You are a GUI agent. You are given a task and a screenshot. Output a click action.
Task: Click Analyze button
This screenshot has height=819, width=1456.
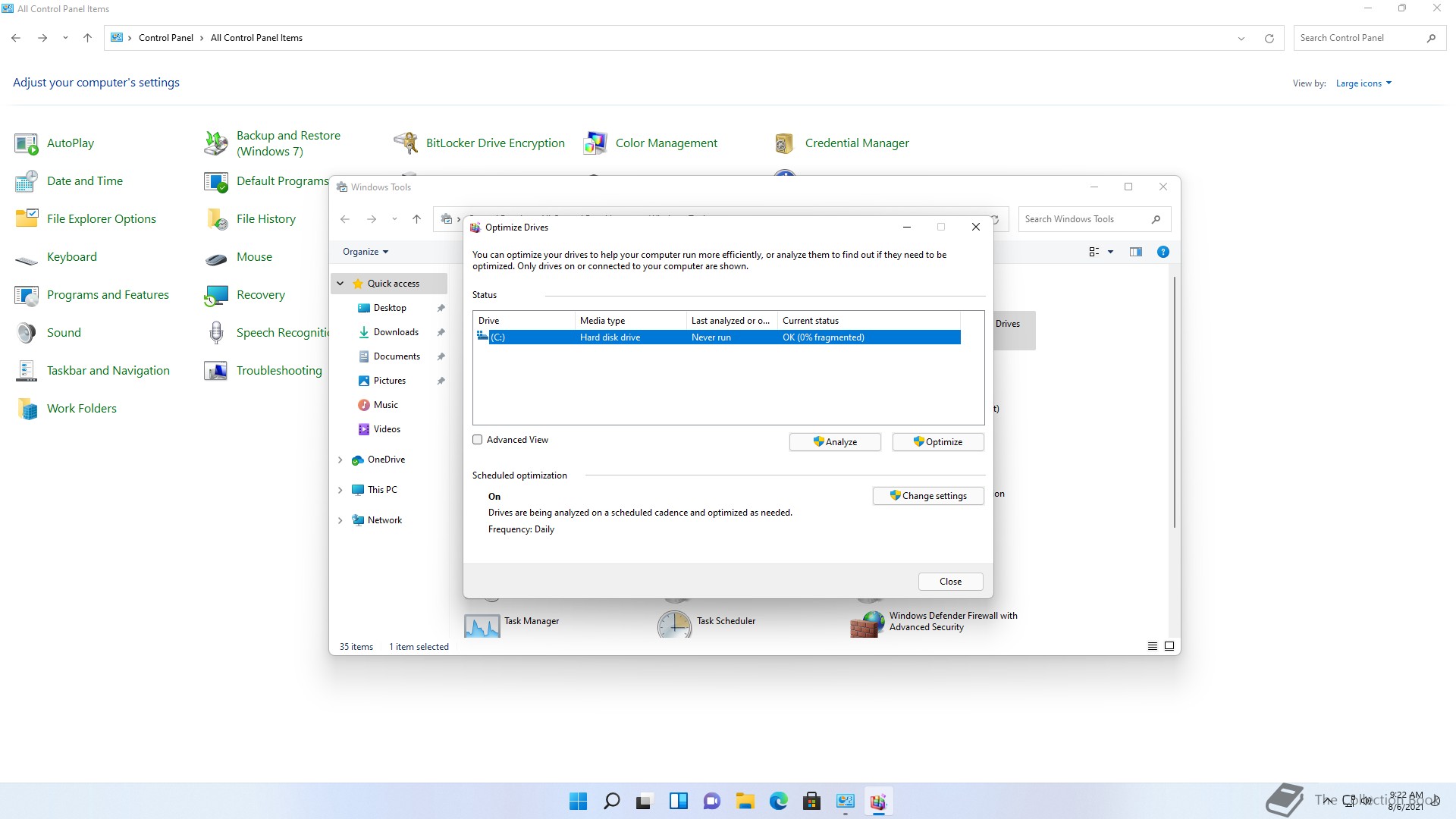(x=835, y=442)
